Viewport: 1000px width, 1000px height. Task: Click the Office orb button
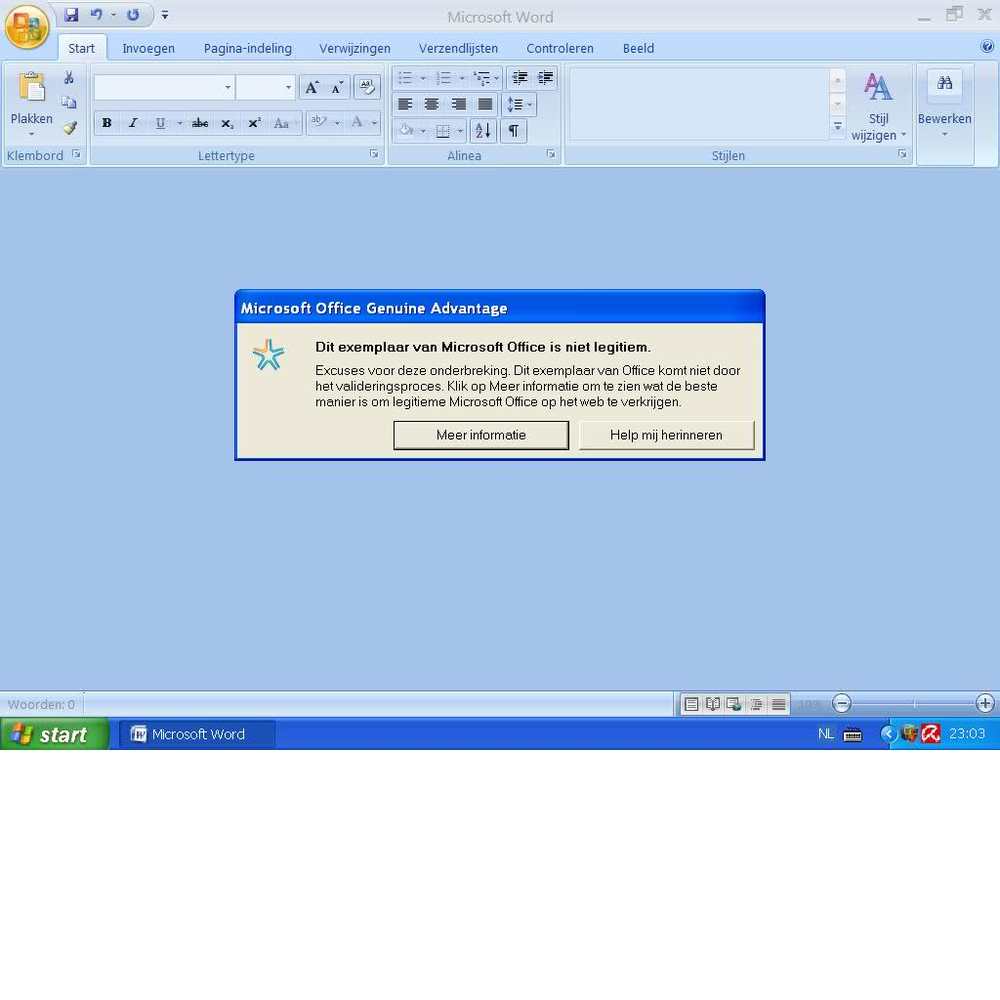click(x=27, y=27)
